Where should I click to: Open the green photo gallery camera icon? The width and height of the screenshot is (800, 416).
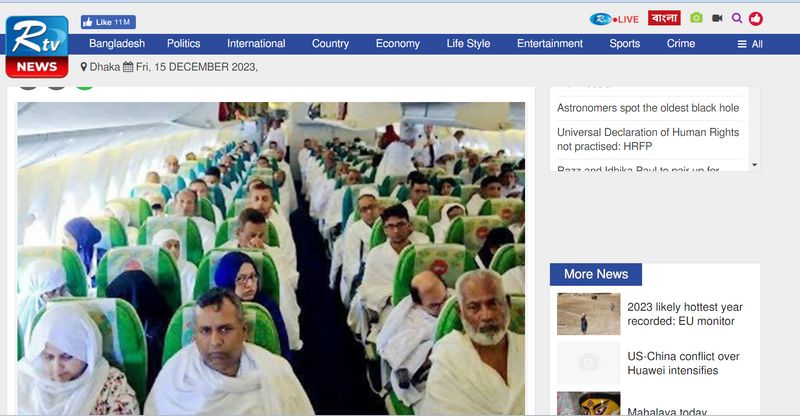[x=696, y=18]
